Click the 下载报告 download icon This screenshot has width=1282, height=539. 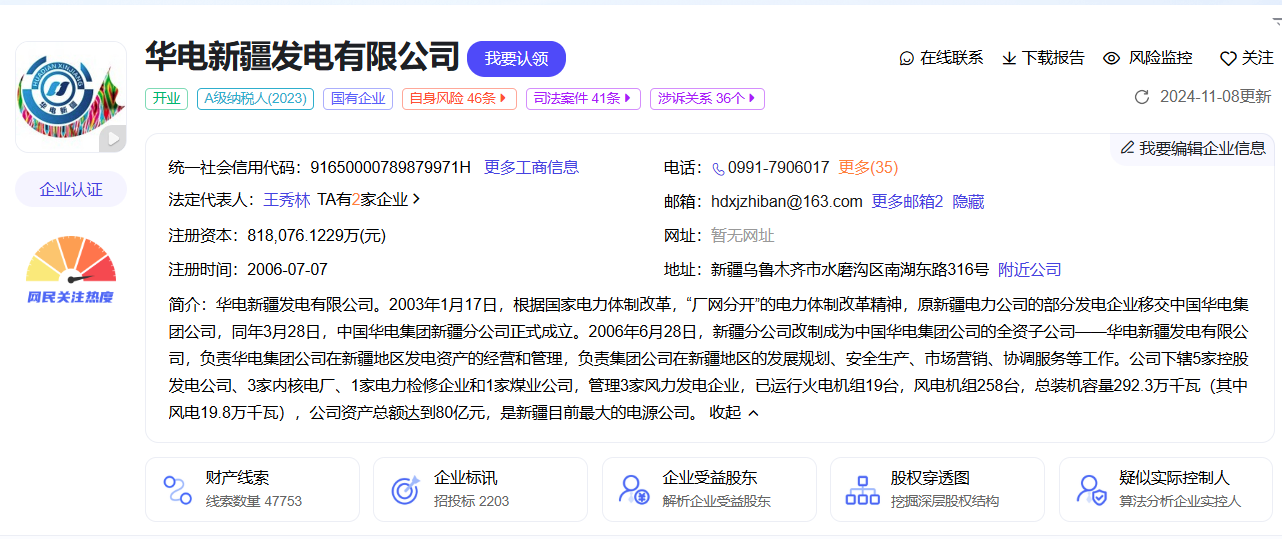tap(1009, 58)
